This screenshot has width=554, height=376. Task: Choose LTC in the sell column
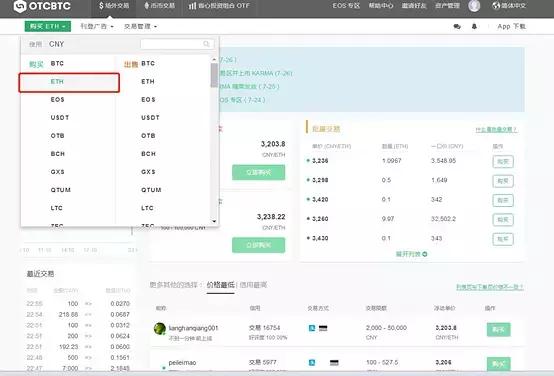point(147,208)
